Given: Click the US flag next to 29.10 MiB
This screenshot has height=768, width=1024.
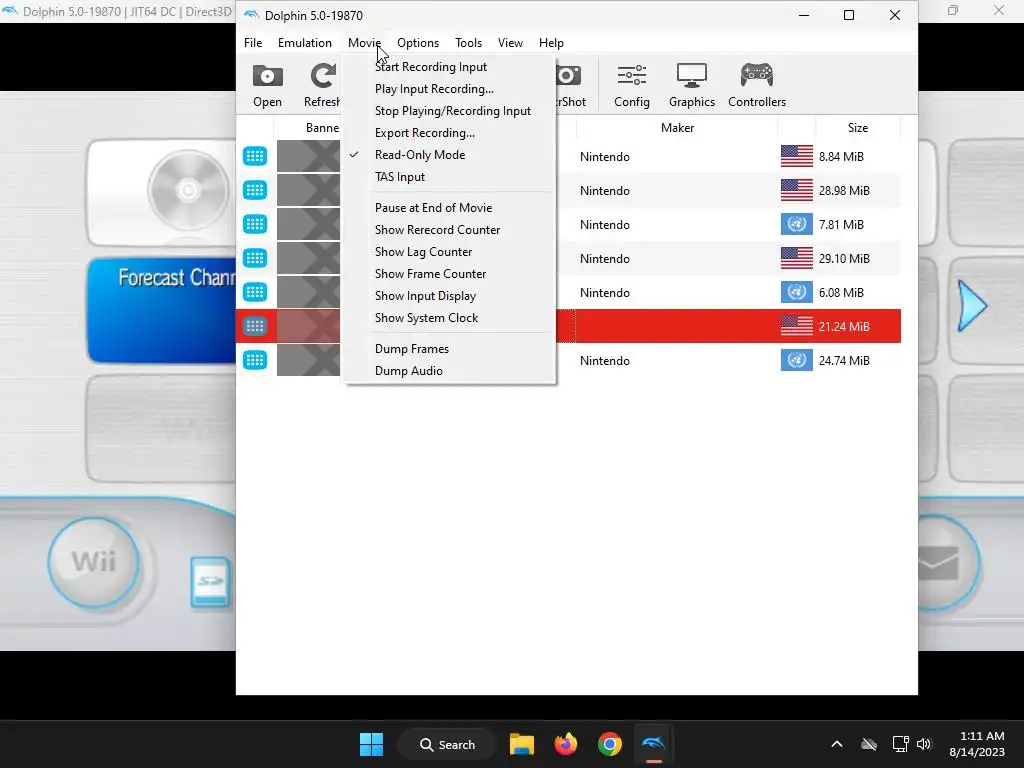Looking at the screenshot, I should coord(797,258).
